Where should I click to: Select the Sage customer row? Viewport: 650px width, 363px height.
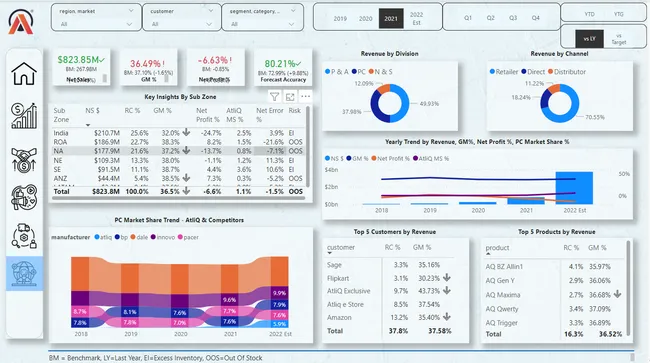[x=390, y=265]
